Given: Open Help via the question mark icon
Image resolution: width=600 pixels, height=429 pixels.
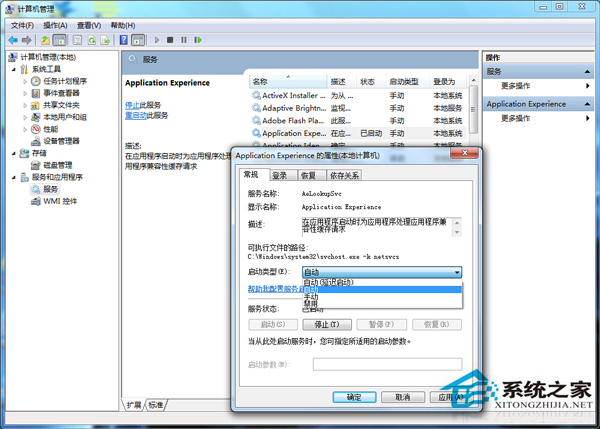Looking at the screenshot, I should pyautogui.click(x=124, y=40).
